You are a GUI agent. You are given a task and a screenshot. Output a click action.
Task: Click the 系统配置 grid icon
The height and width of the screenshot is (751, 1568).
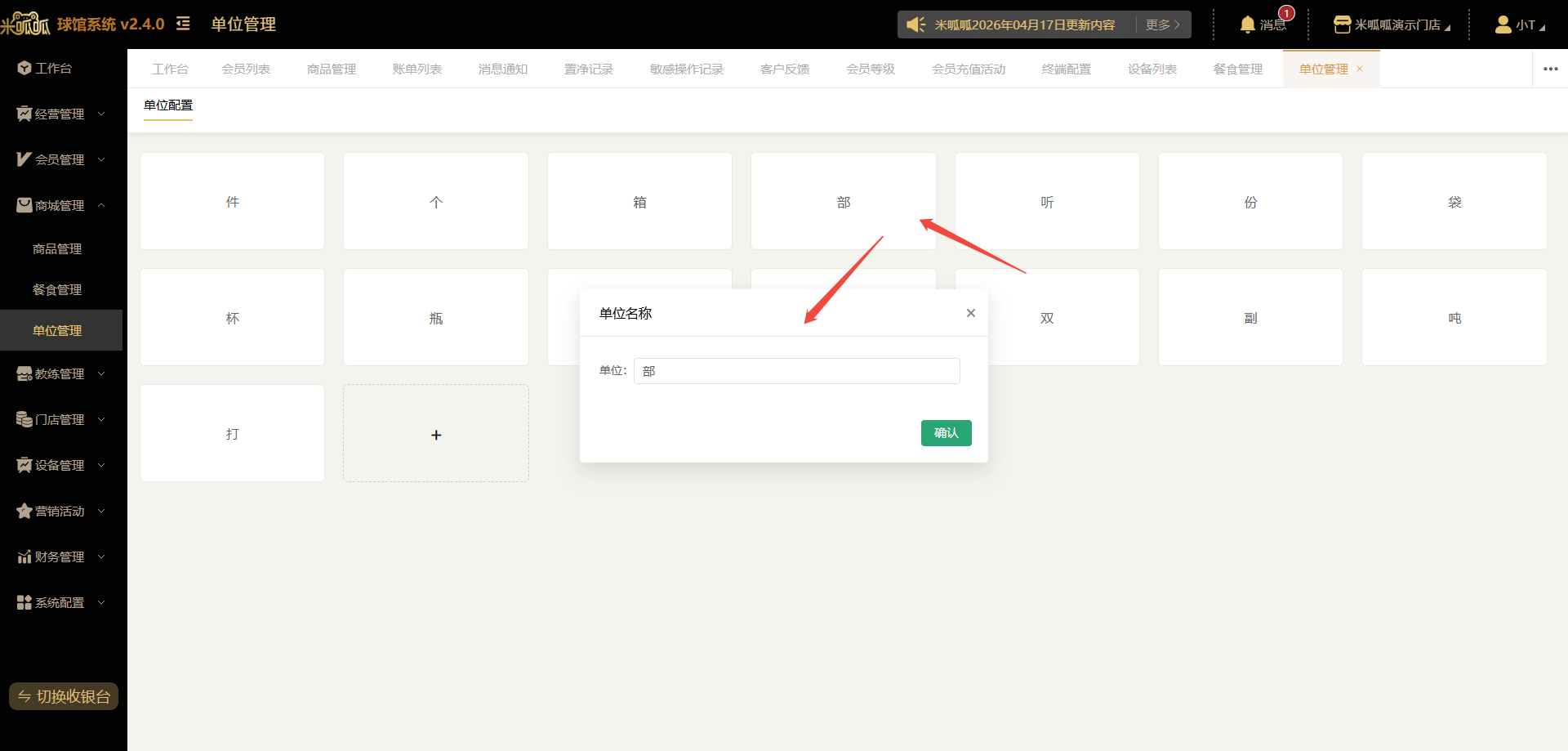click(24, 602)
